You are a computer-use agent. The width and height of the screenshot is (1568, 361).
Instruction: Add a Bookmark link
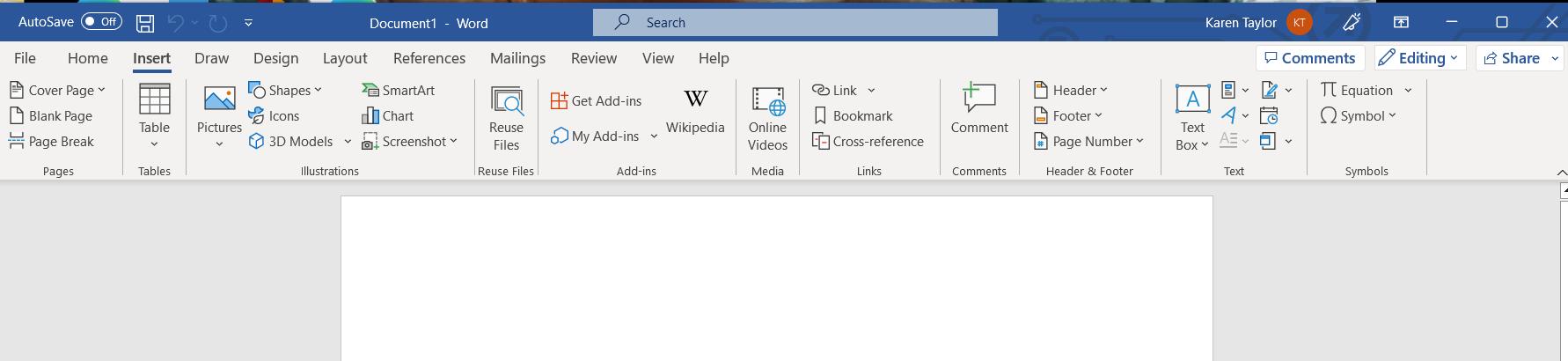pyautogui.click(x=853, y=115)
